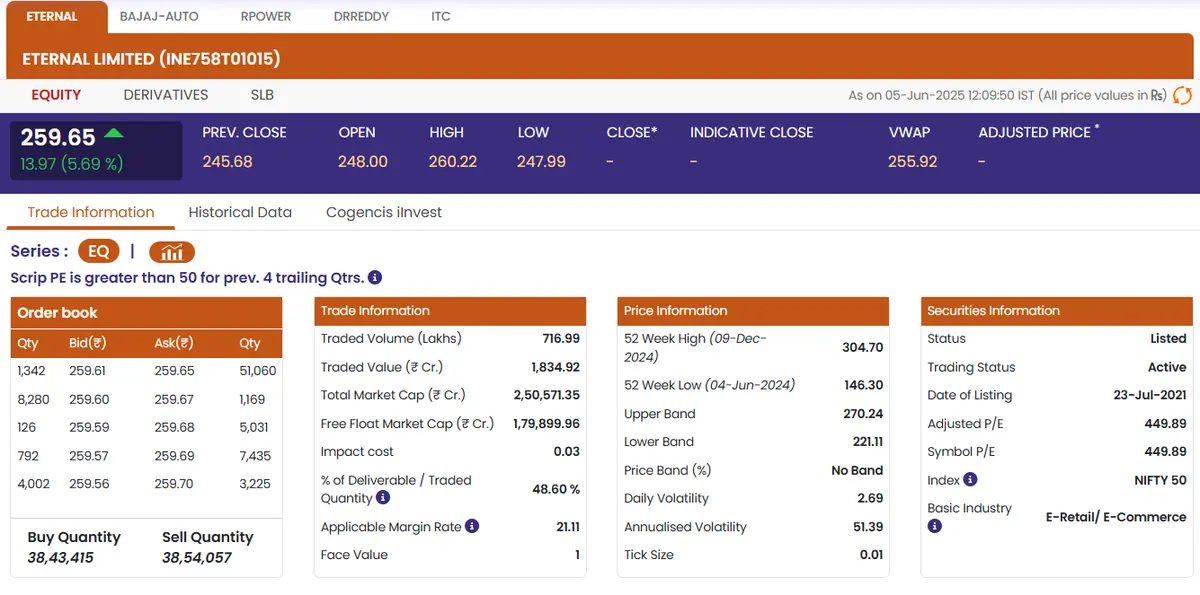This screenshot has height=595, width=1200.
Task: Click the Securities Information panel header
Action: click(x=1057, y=311)
